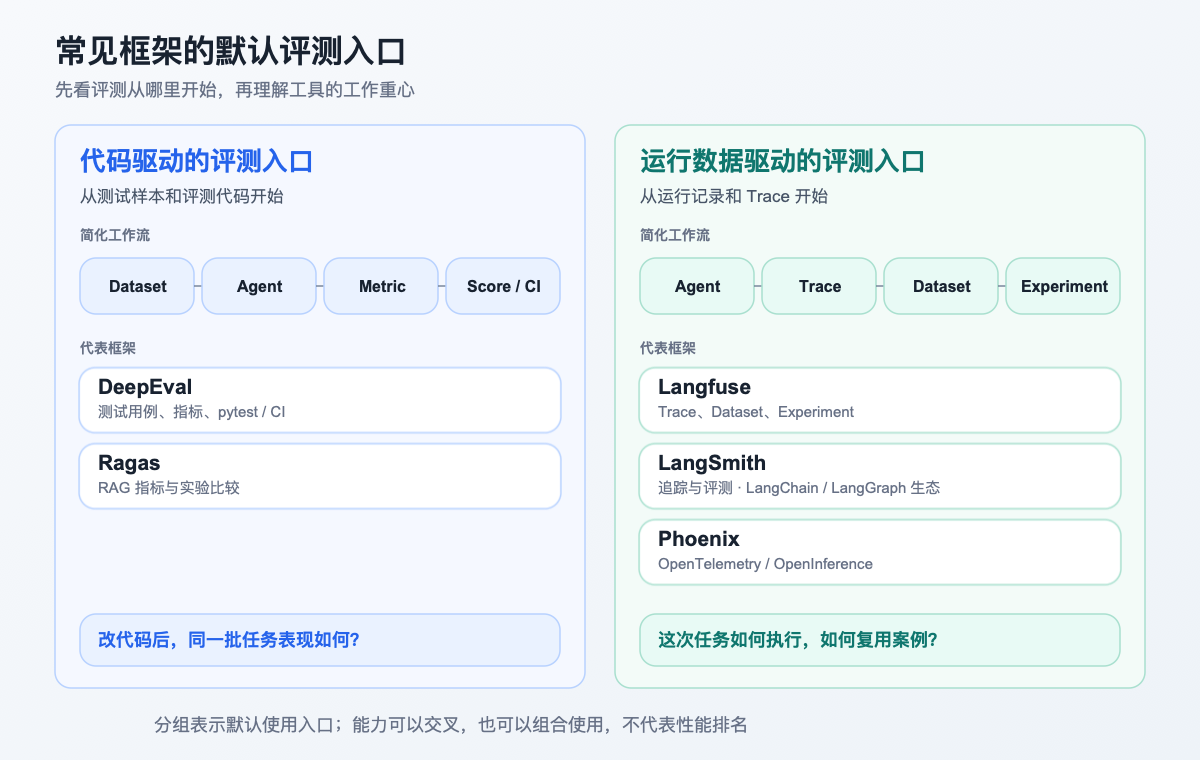Click the 'RAG 指标与实验比较' description

coord(169,488)
